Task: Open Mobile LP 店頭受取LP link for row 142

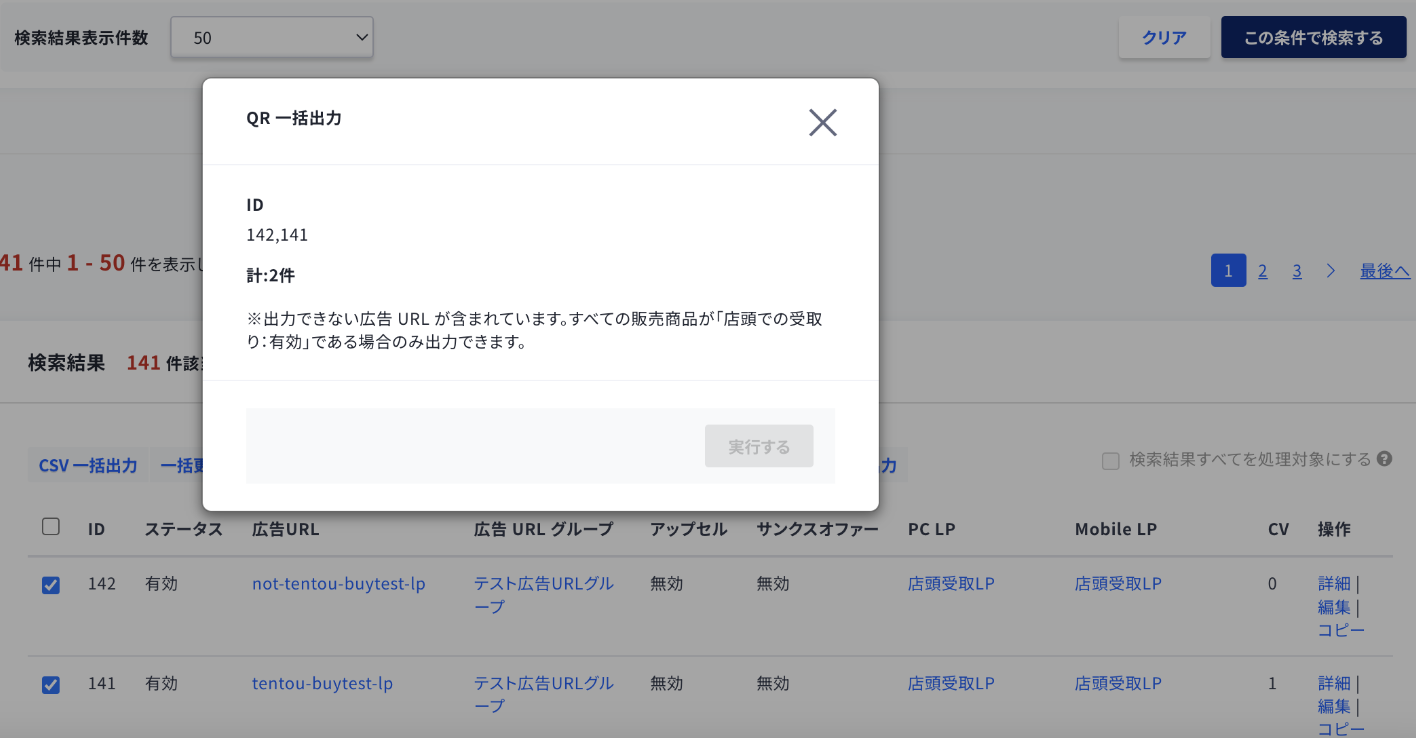Action: point(1118,584)
